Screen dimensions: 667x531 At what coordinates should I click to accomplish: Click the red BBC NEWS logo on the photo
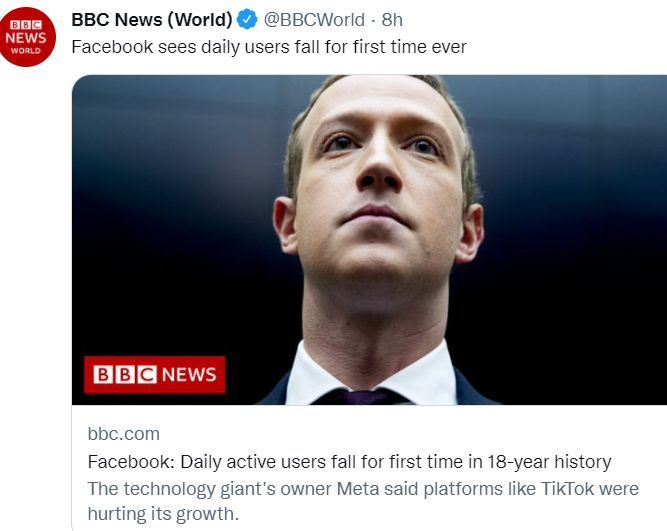coord(154,374)
